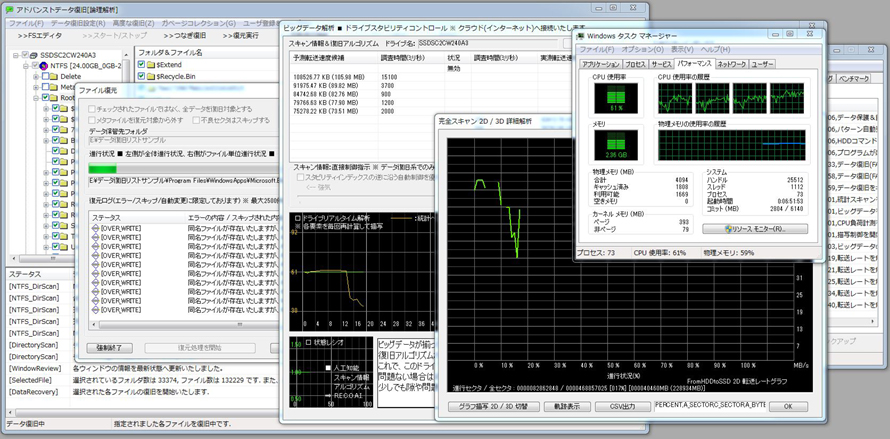The image size is (890, 439).
Task: Click 強制終了 button in file restore dialog
Action: 110,348
